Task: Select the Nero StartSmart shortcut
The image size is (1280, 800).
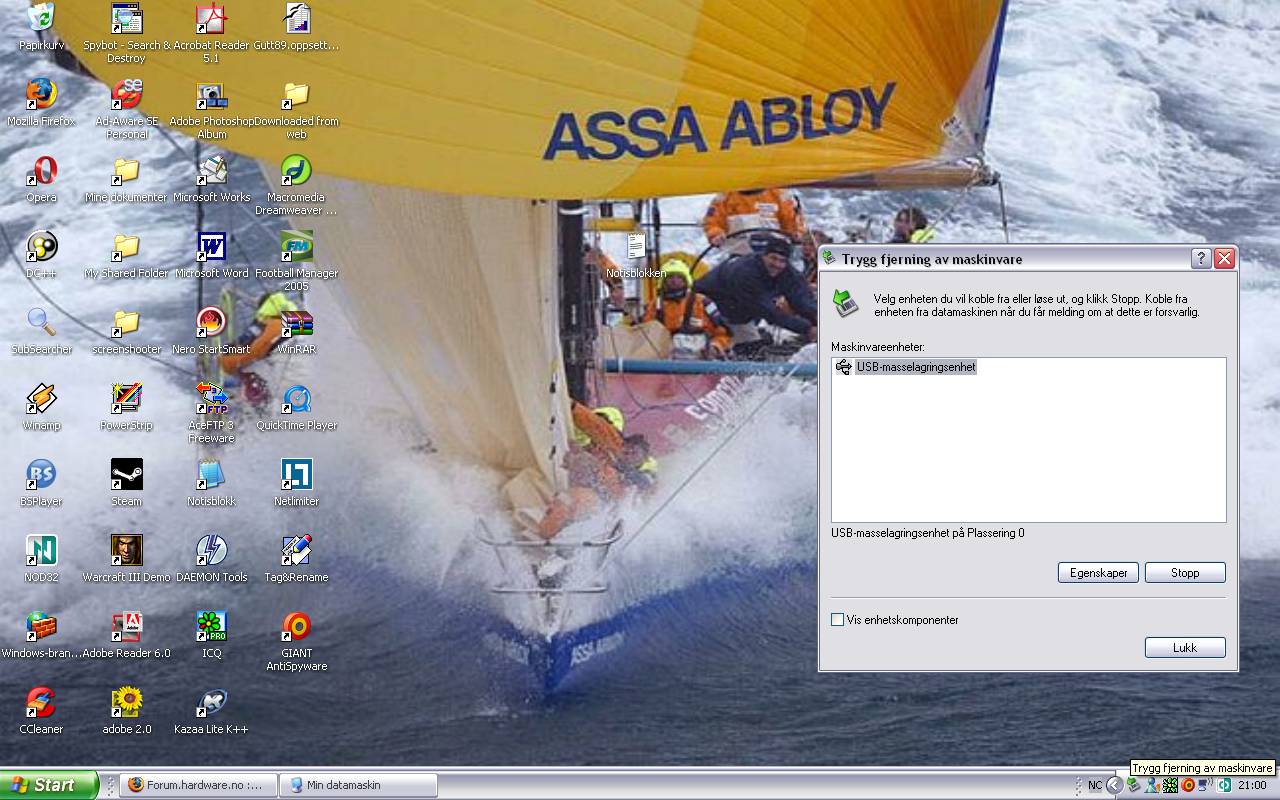Action: [x=211, y=324]
